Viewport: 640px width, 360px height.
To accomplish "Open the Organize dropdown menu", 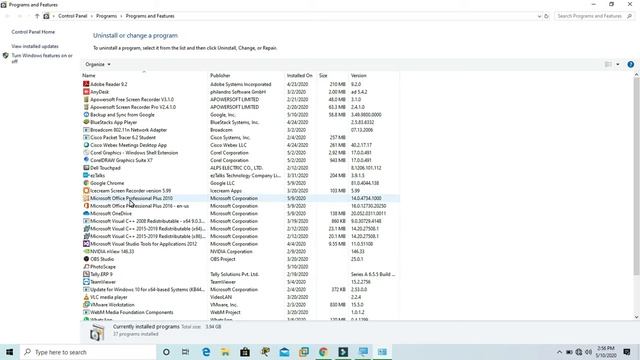I will [98, 64].
